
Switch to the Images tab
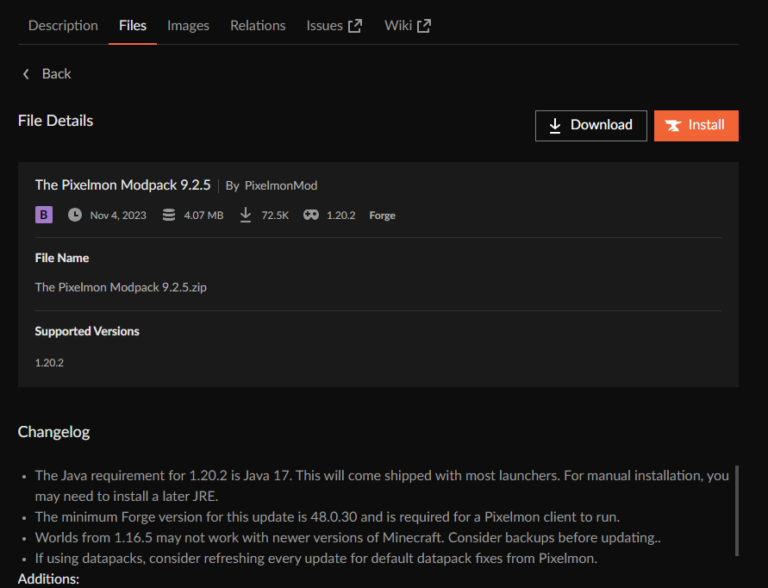tap(188, 25)
